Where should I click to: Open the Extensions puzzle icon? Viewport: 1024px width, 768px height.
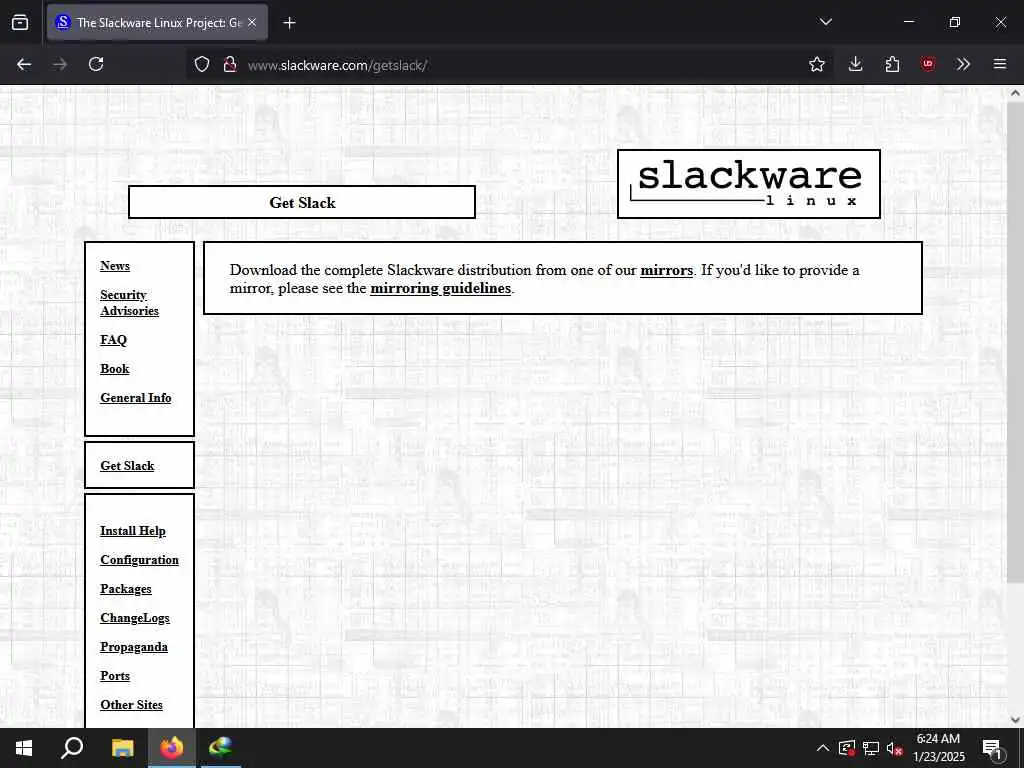892,65
